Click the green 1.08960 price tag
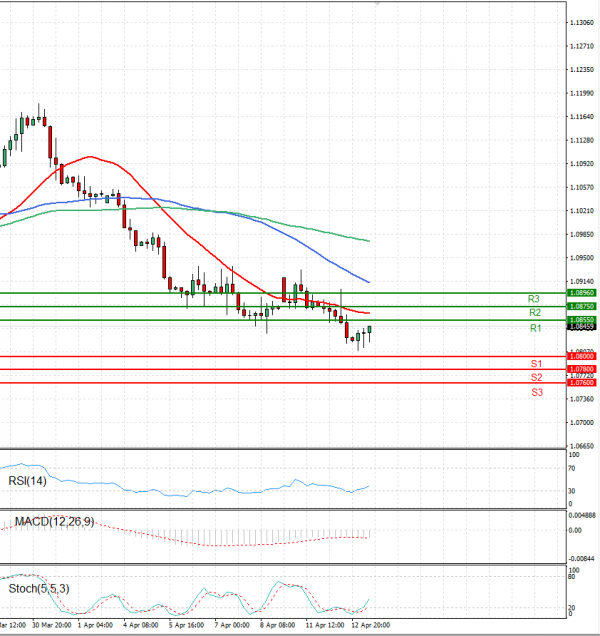 coord(582,293)
